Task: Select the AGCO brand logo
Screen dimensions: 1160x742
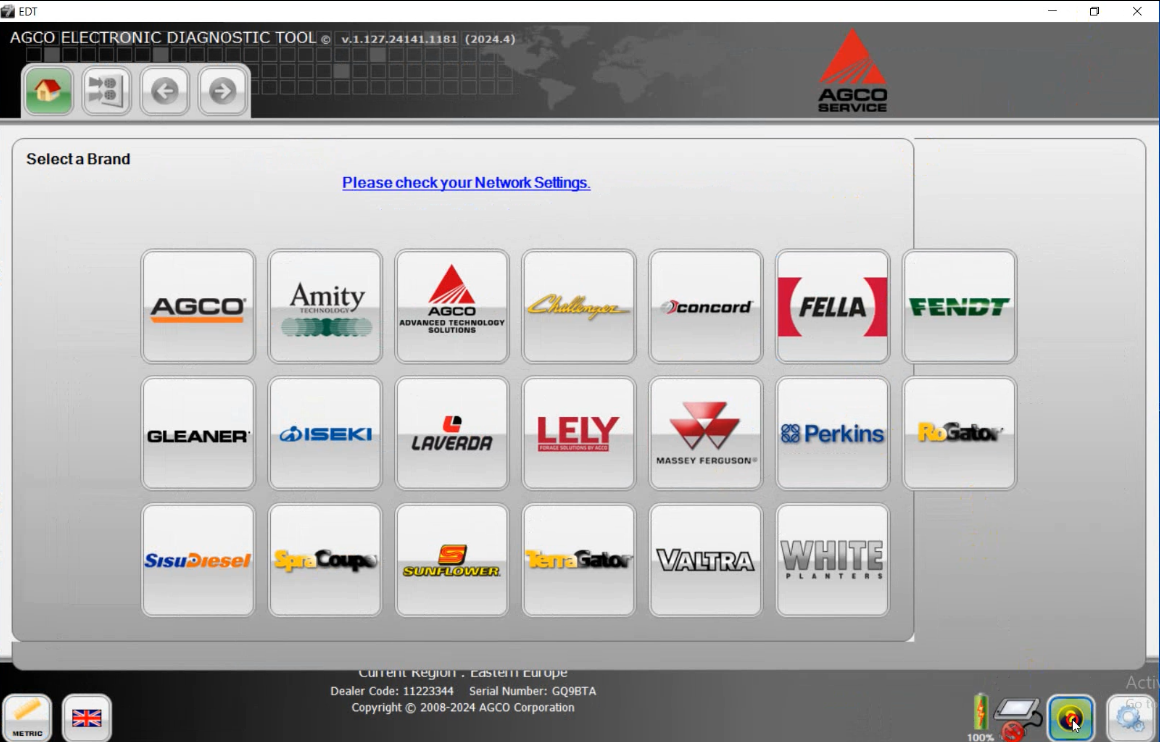Action: coord(198,306)
